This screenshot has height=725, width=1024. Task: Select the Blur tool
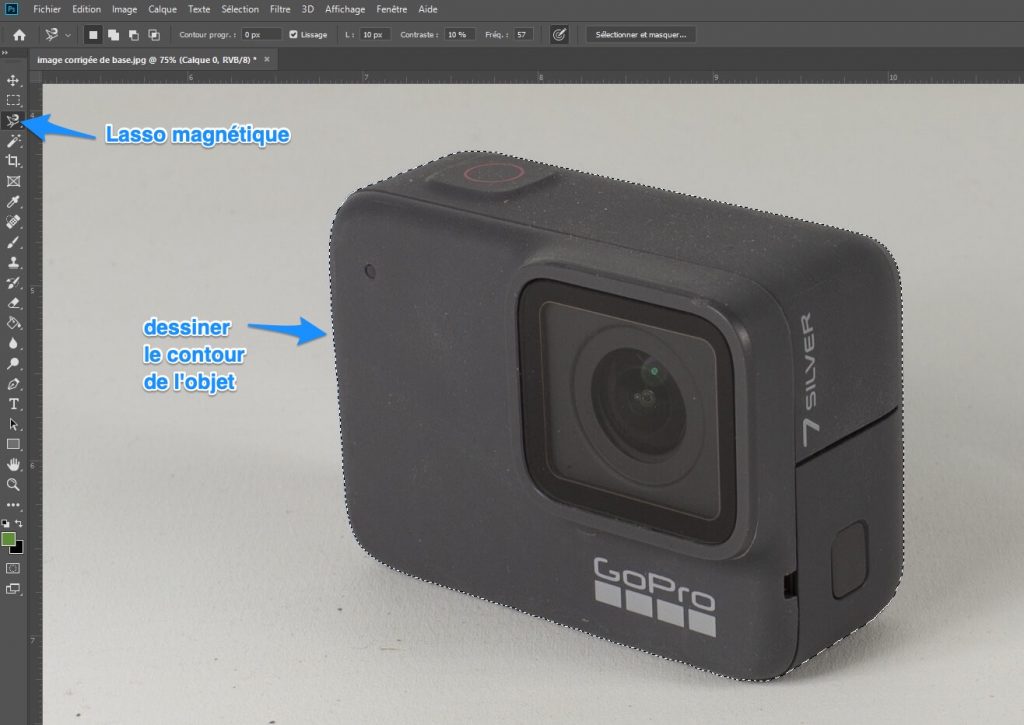pos(13,344)
